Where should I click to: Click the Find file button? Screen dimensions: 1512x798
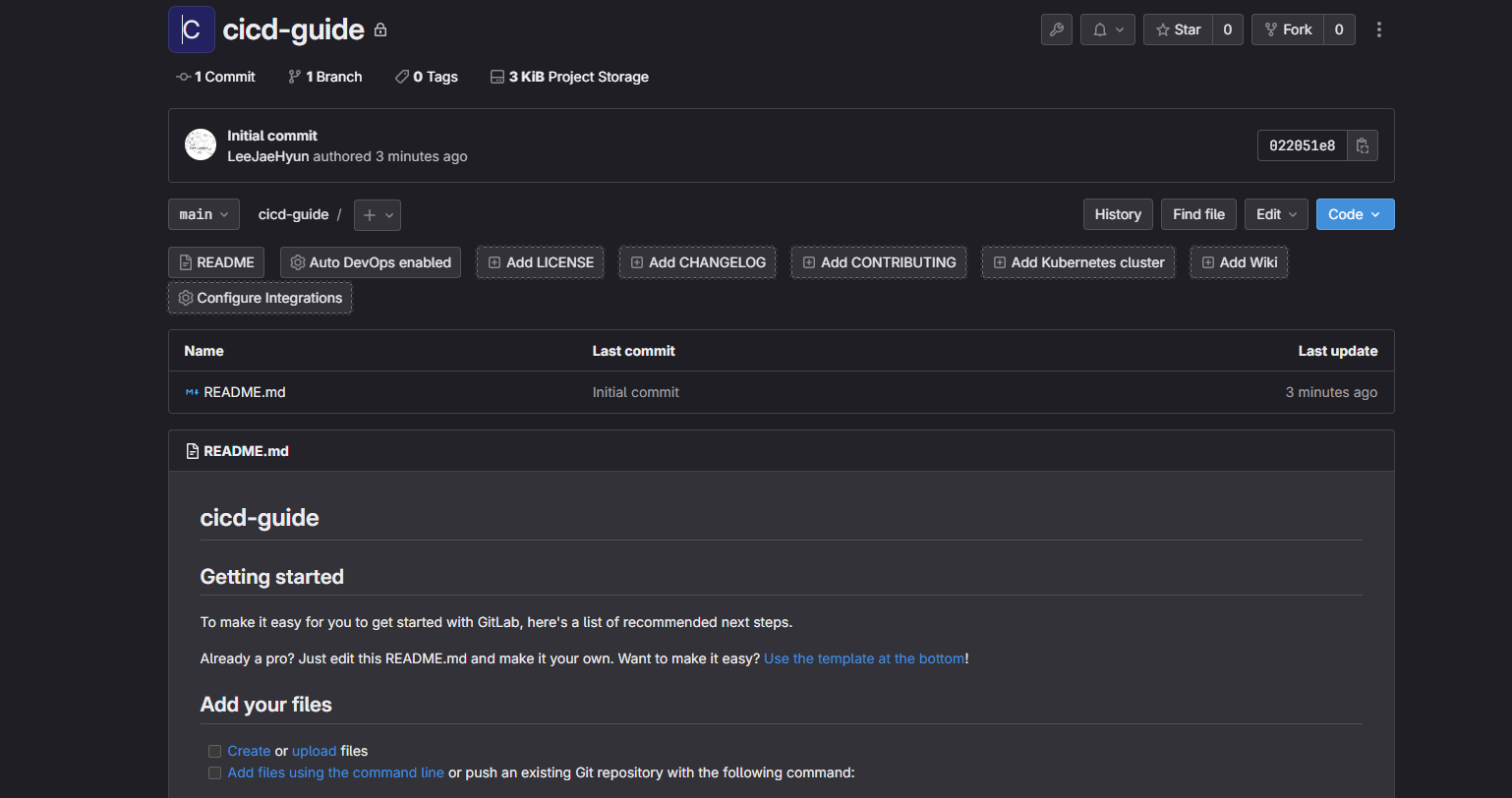[x=1198, y=214]
